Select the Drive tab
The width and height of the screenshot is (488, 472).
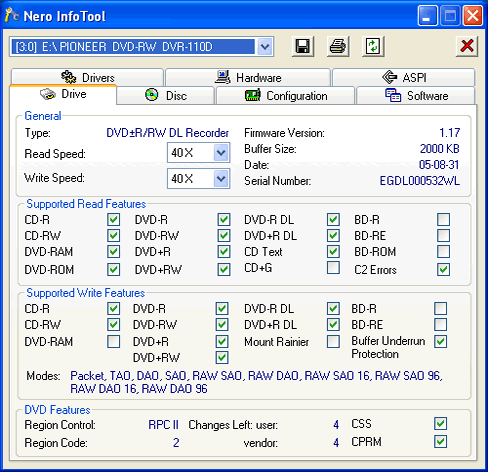(x=63, y=94)
